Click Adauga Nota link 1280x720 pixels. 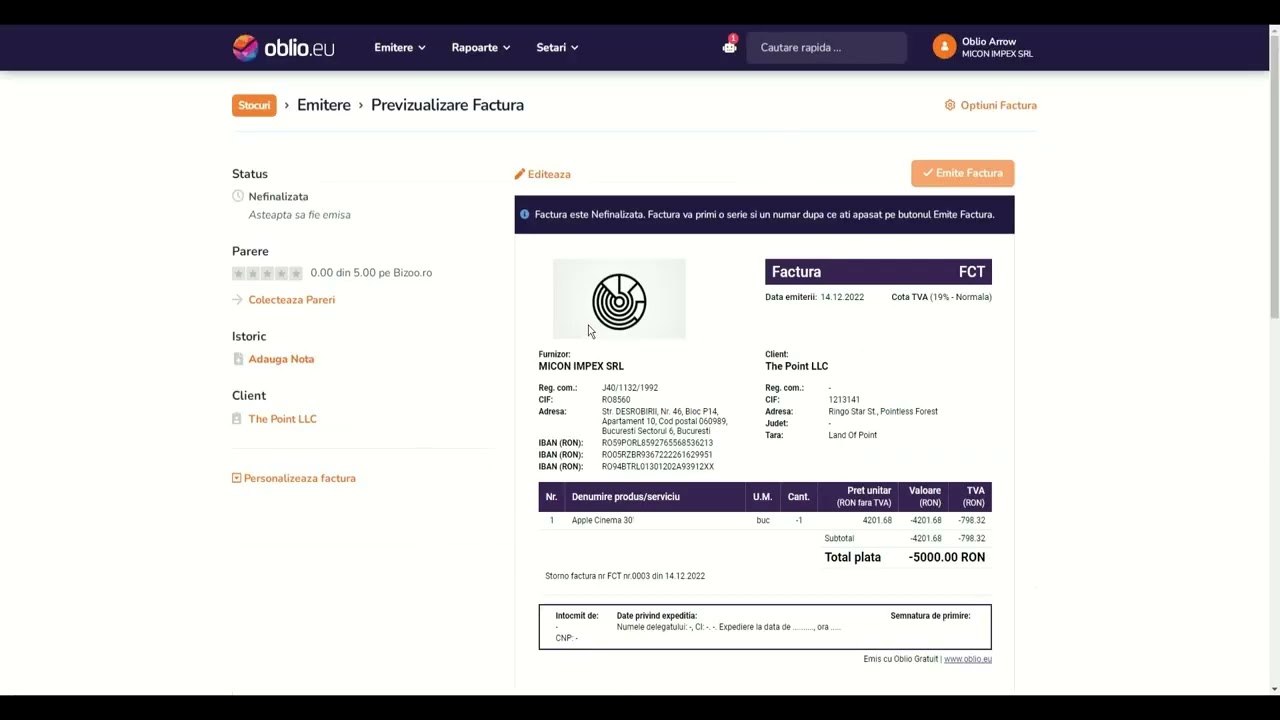click(x=281, y=359)
